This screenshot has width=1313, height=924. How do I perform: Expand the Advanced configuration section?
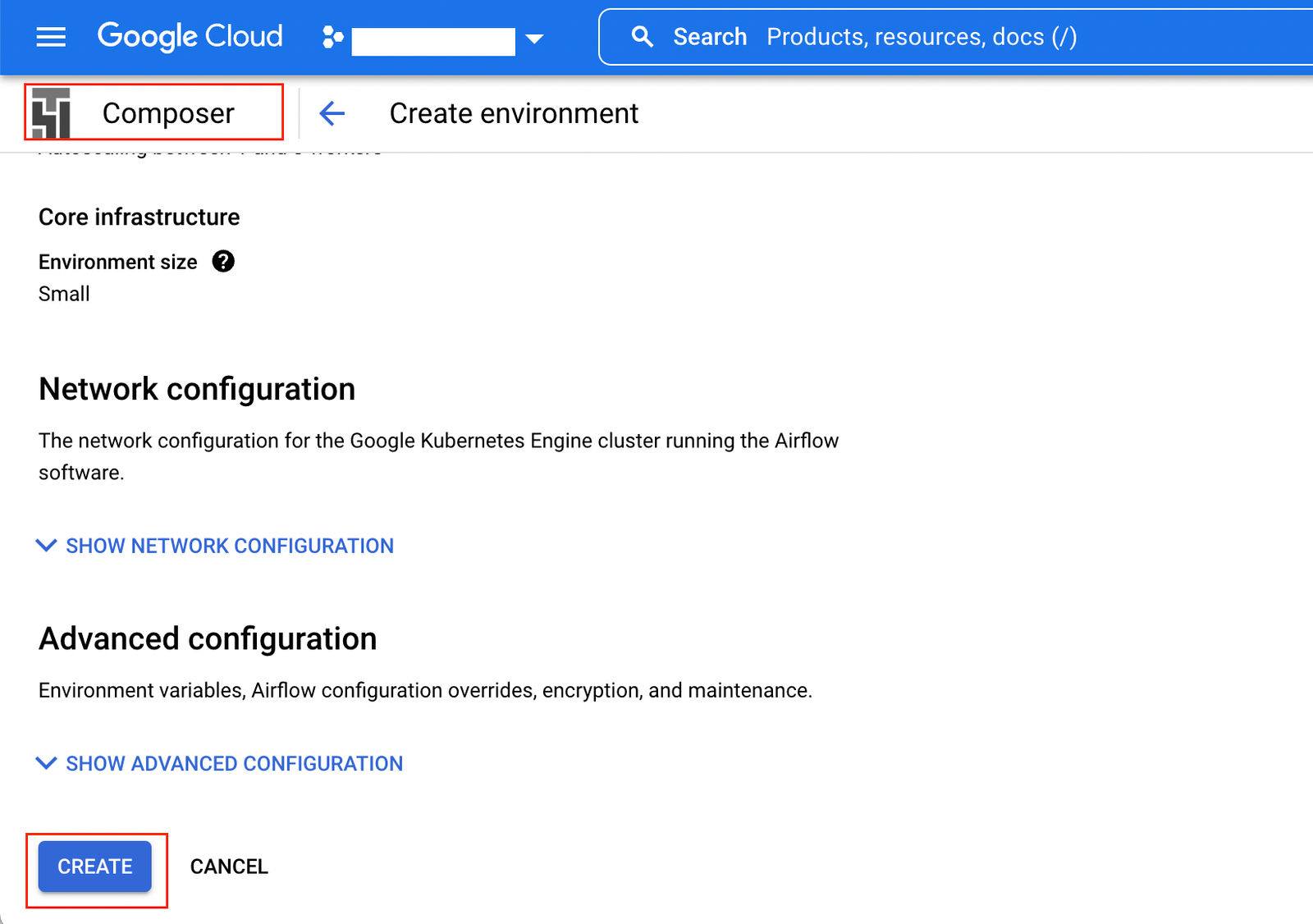[234, 763]
